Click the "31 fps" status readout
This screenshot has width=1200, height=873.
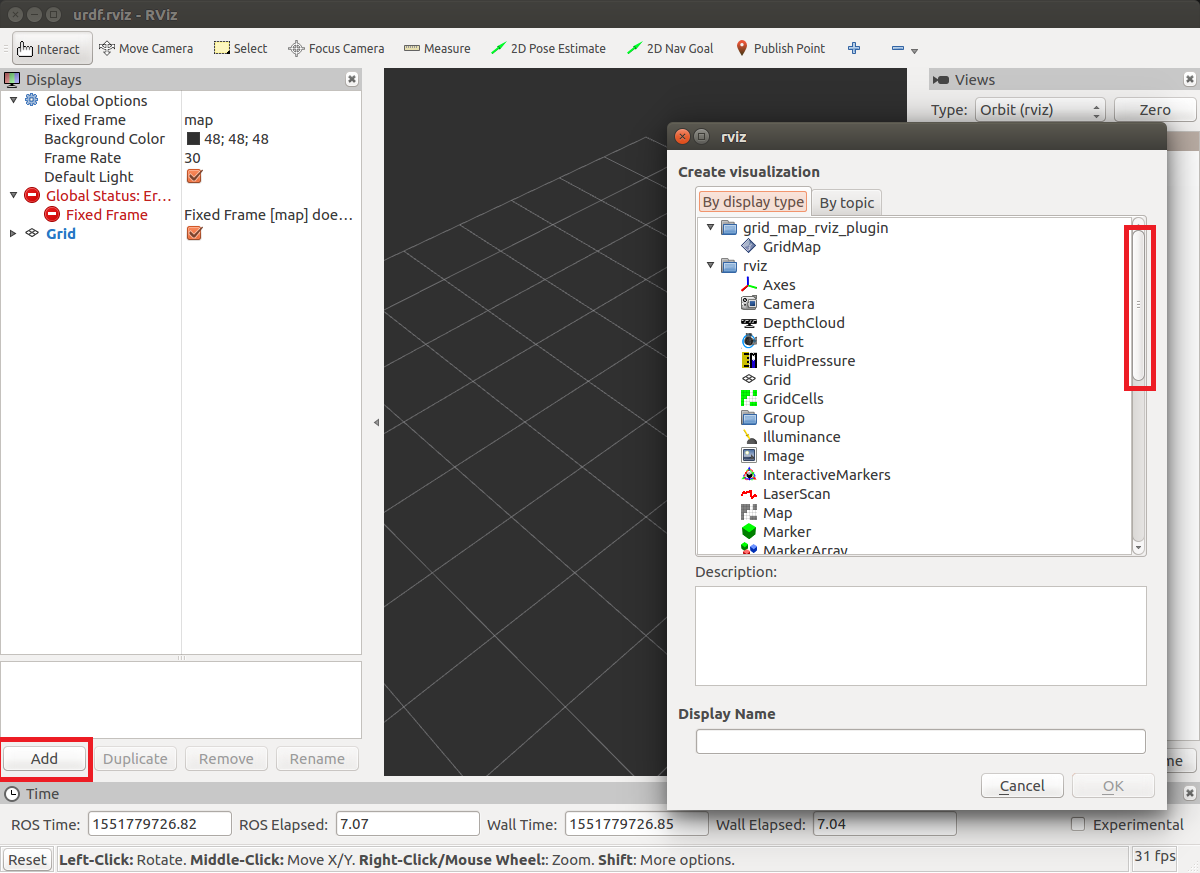[x=1157, y=857]
